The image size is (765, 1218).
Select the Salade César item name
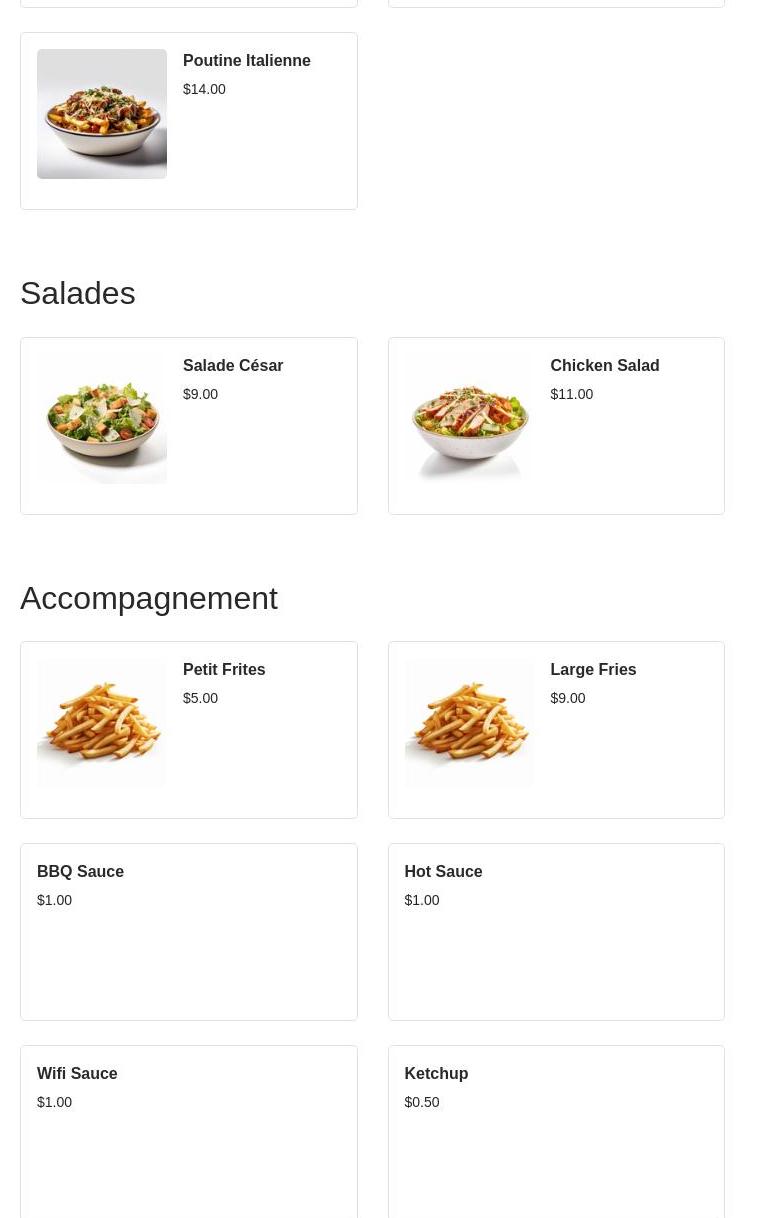coord(232,366)
